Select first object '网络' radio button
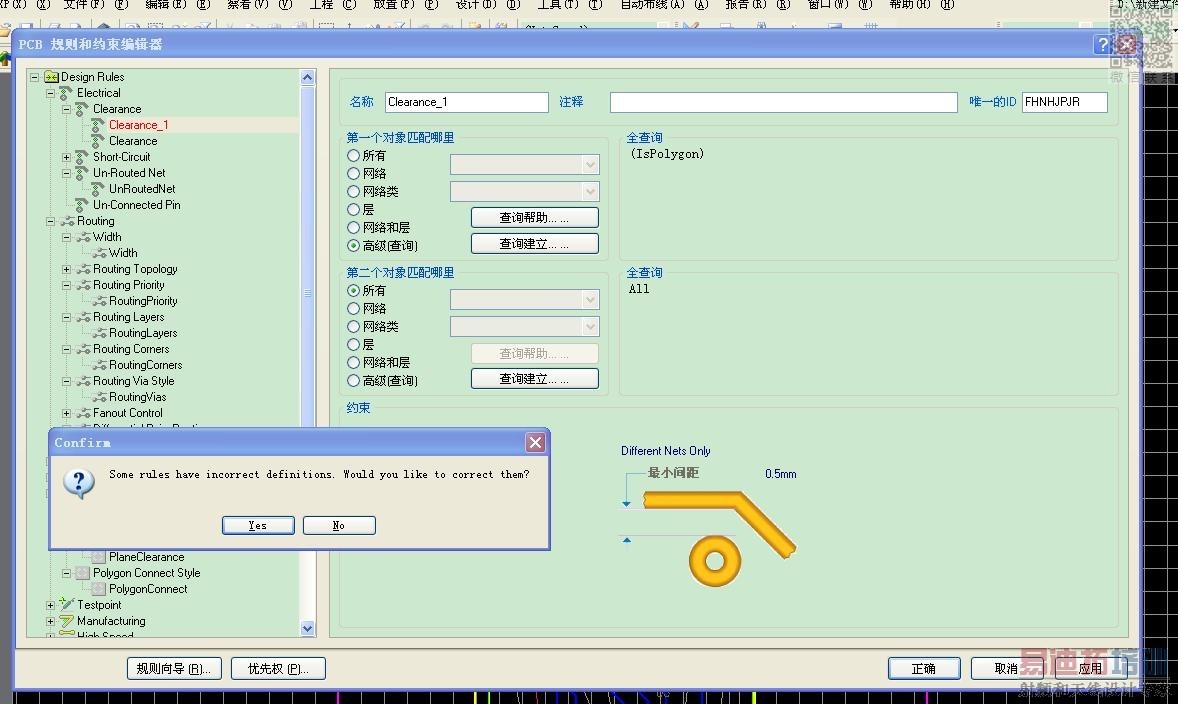The image size is (1178, 704). coord(353,174)
